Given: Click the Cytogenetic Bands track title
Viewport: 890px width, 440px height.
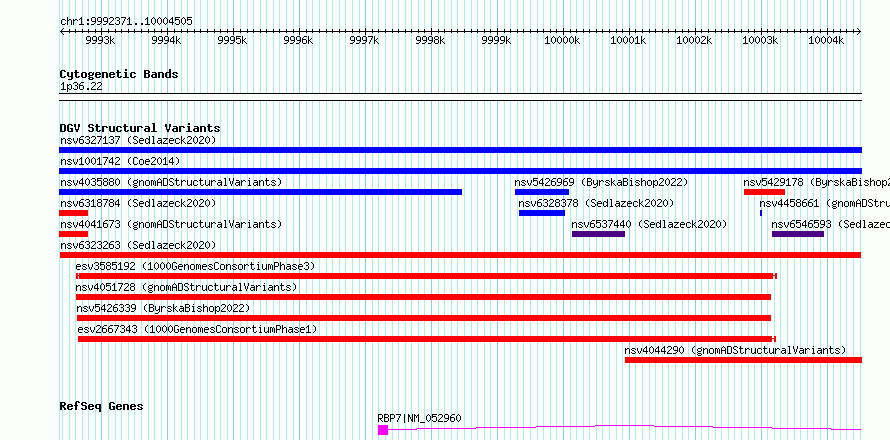Looking at the screenshot, I should coord(119,74).
